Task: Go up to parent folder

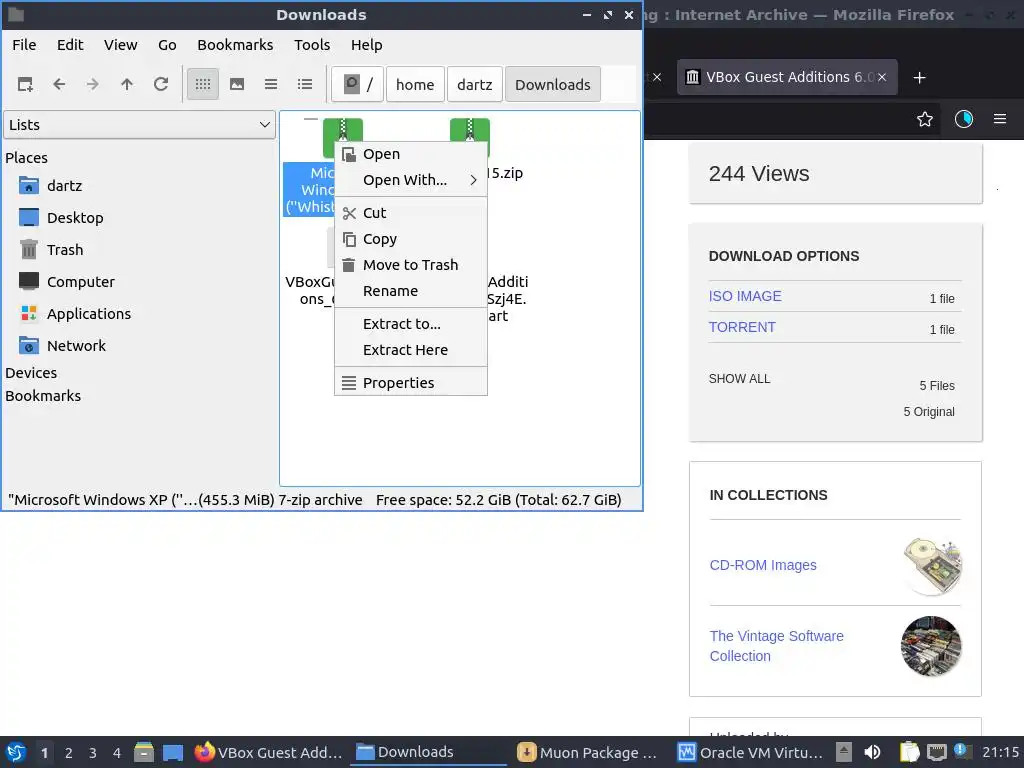Action: coord(127,84)
